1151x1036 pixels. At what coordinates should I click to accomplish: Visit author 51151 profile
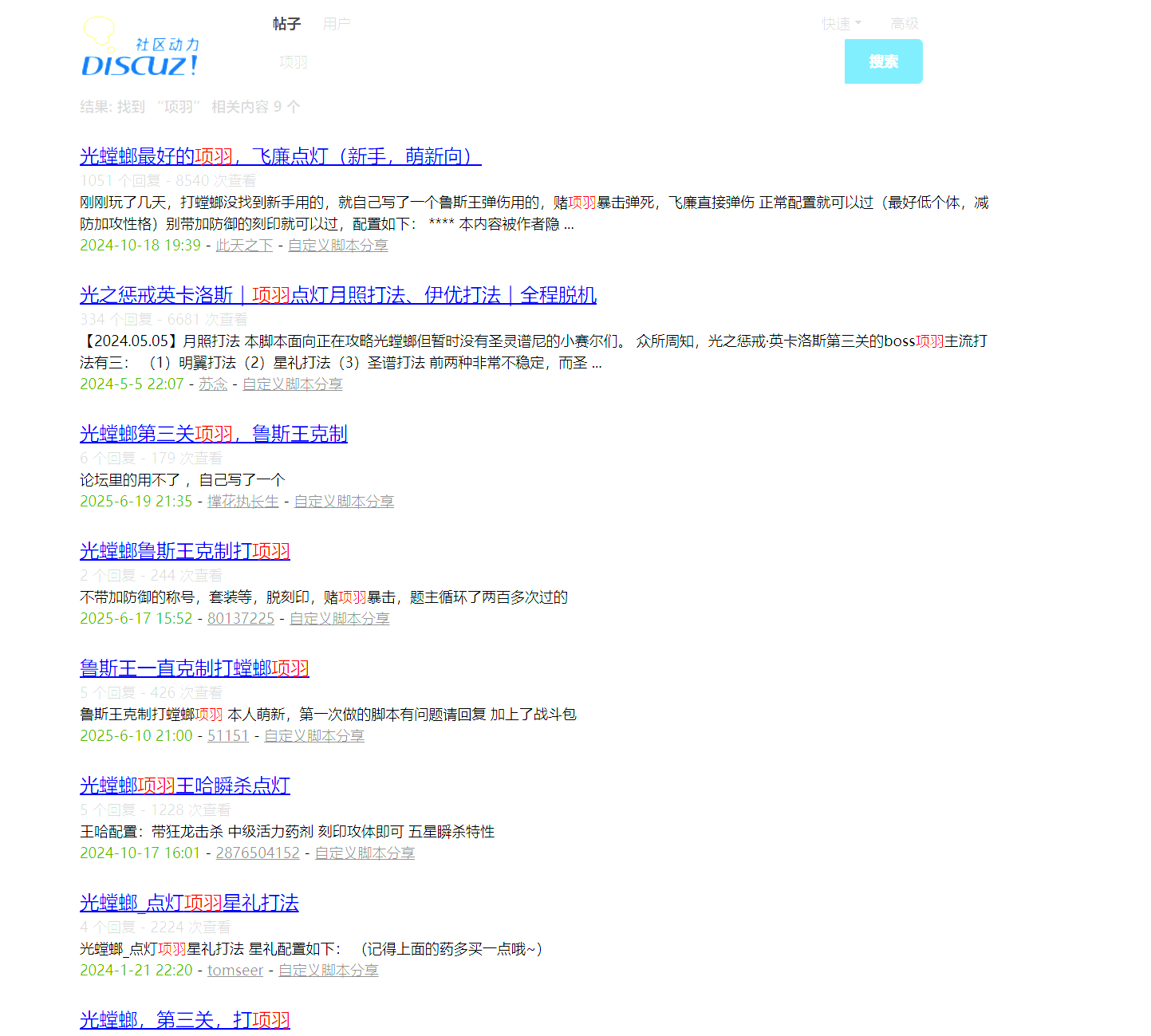pyautogui.click(x=228, y=736)
